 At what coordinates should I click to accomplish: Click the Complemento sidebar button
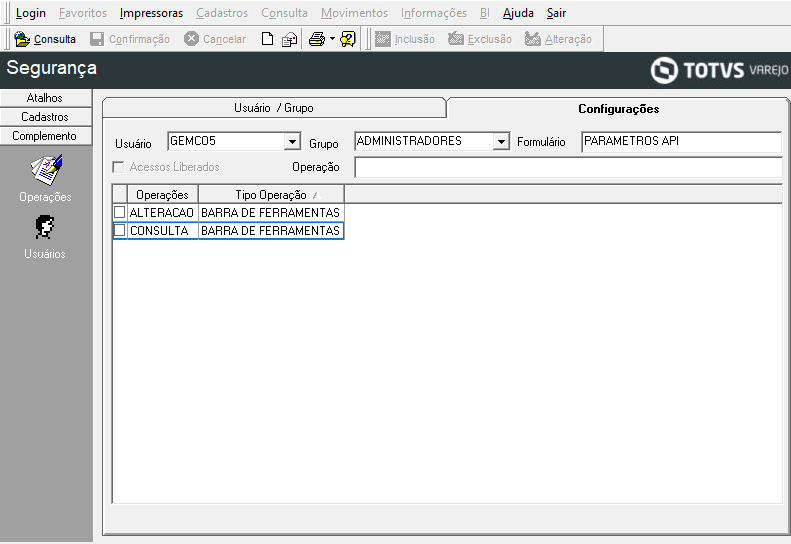pyautogui.click(x=45, y=136)
